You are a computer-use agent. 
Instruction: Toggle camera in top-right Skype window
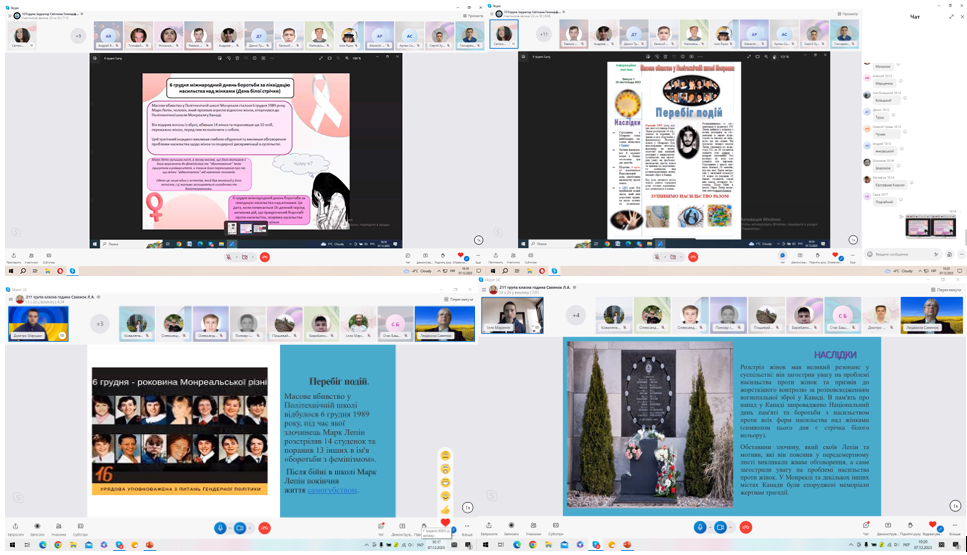pos(673,257)
